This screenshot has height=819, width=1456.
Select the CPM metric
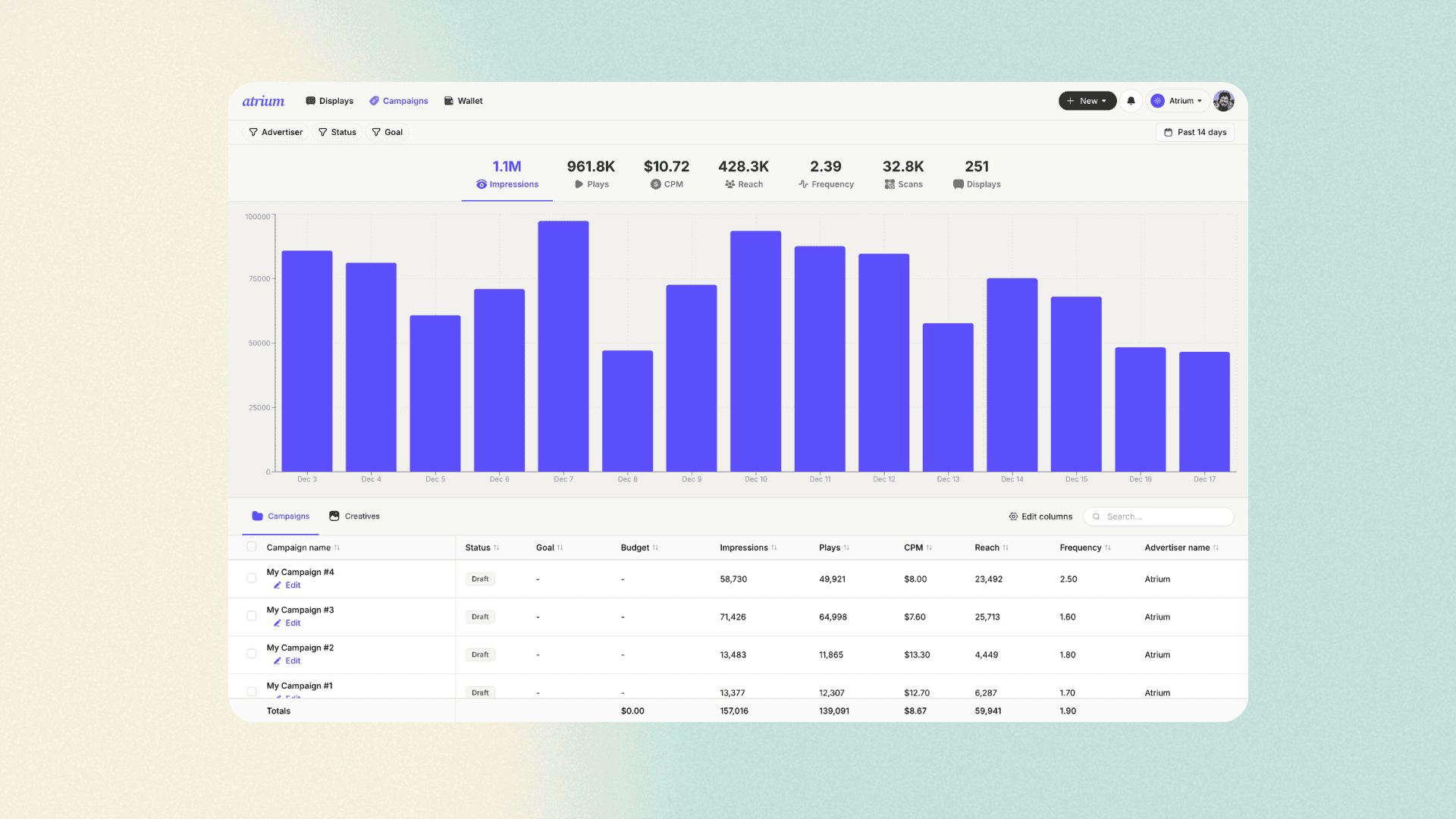click(666, 174)
